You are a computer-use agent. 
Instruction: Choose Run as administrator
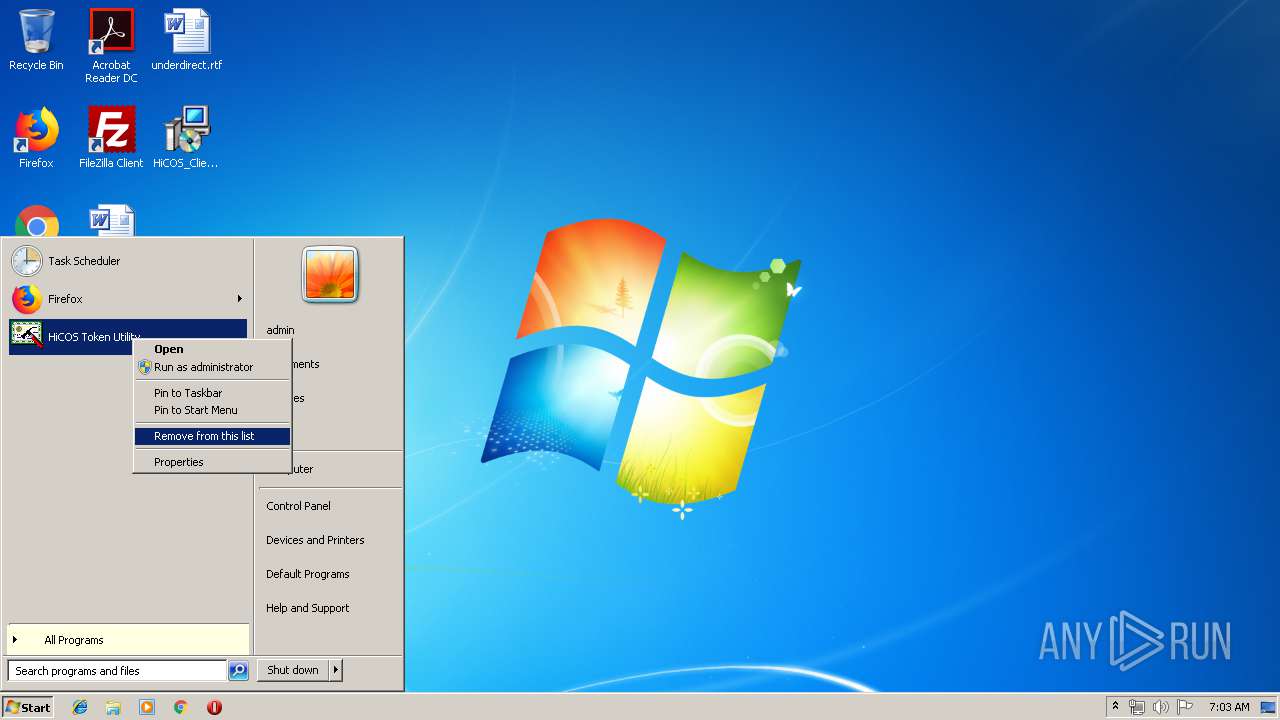pyautogui.click(x=212, y=367)
